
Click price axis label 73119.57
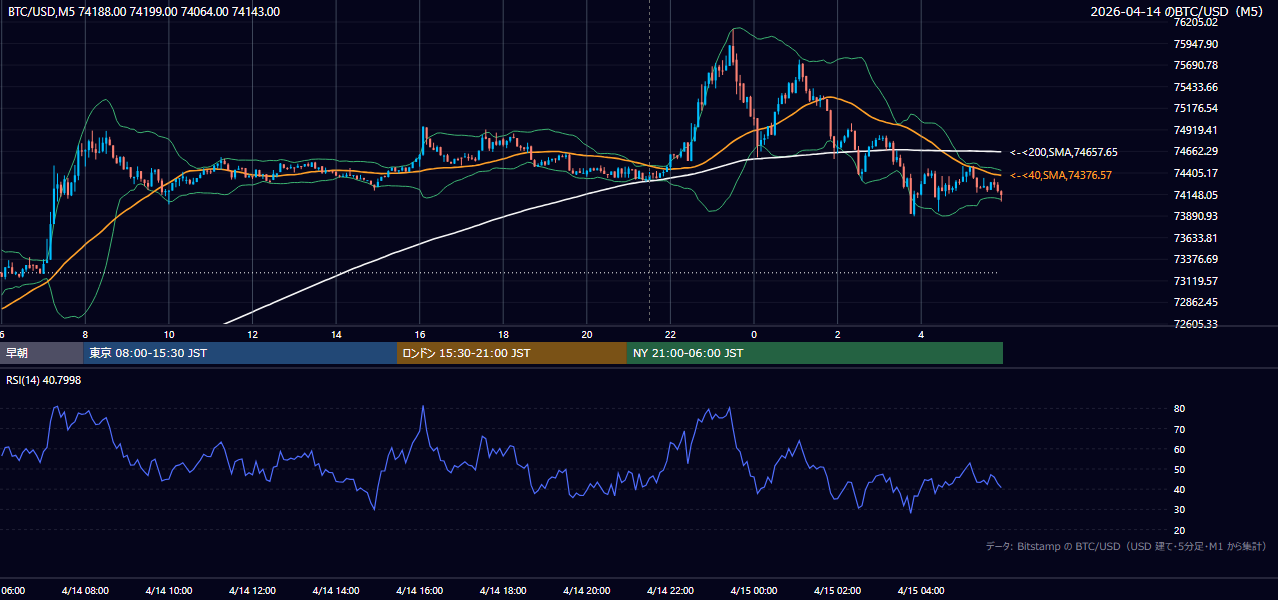pyautogui.click(x=1196, y=281)
